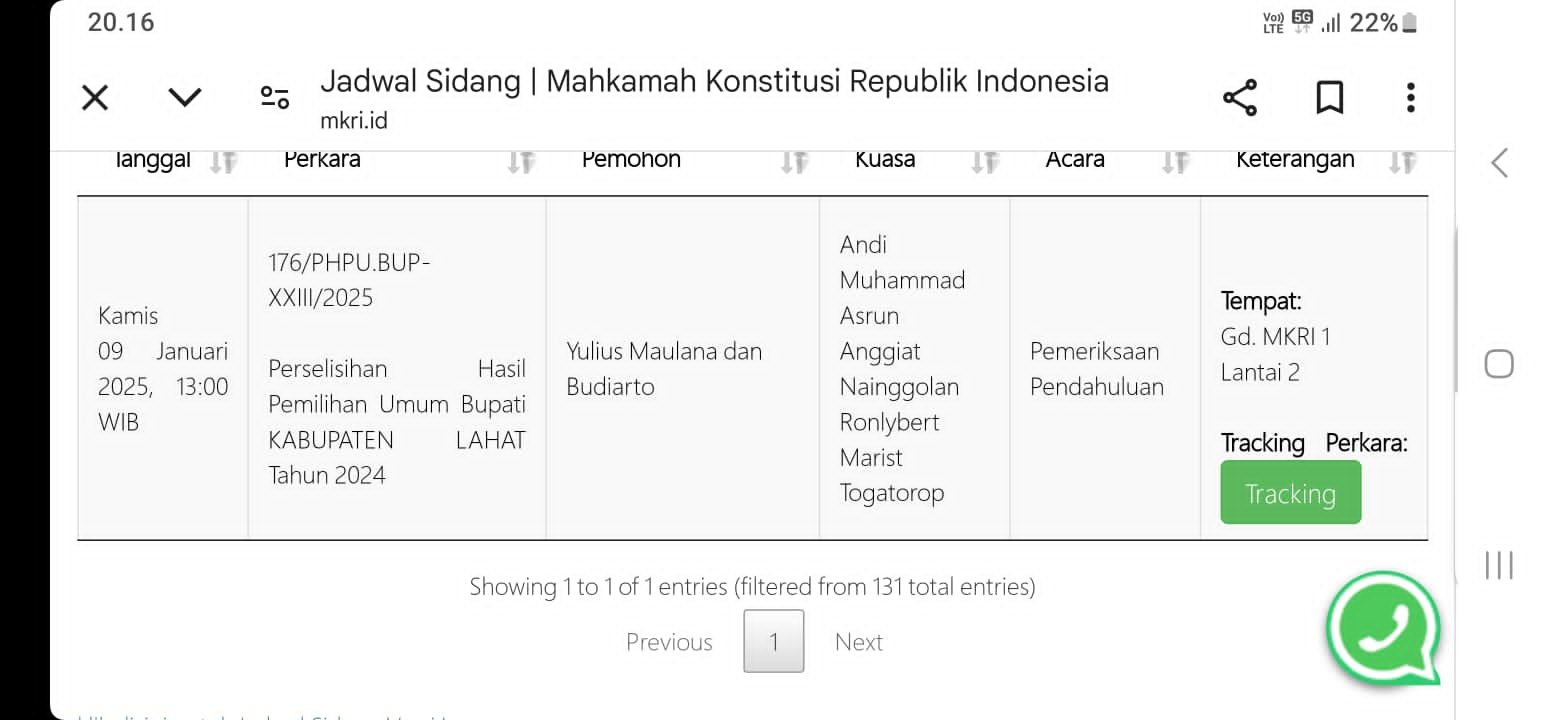Close the browser custom tab
The image size is (1544, 720).
pyautogui.click(x=95, y=98)
